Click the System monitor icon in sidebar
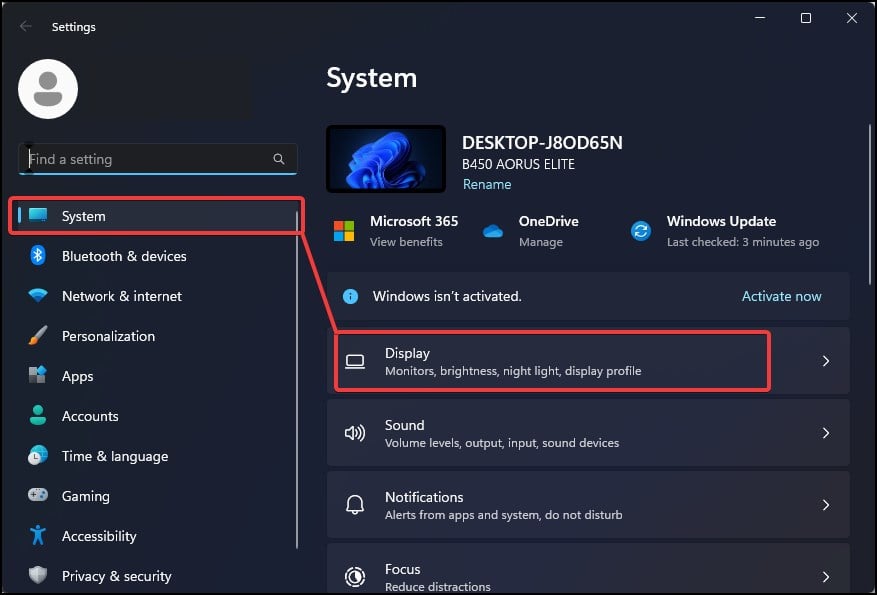 38,215
